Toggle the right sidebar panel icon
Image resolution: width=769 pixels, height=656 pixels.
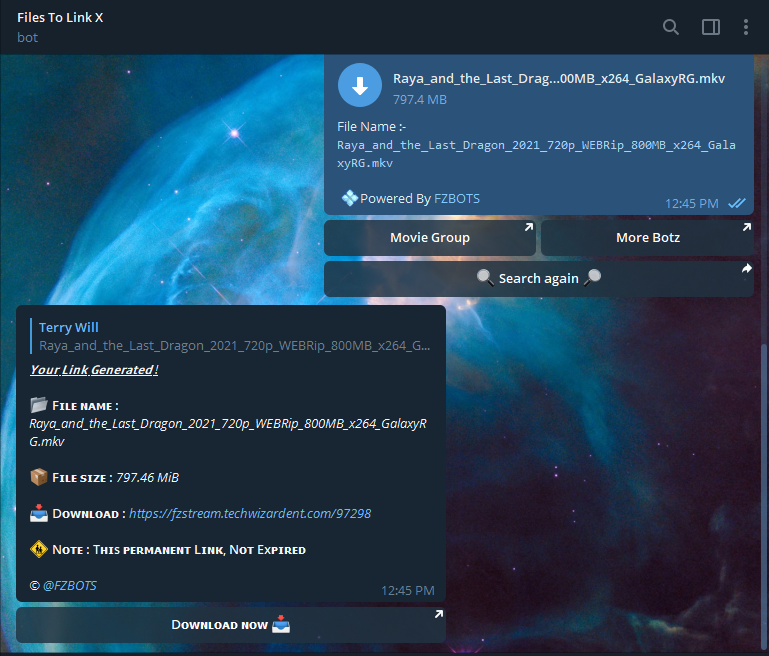[711, 27]
